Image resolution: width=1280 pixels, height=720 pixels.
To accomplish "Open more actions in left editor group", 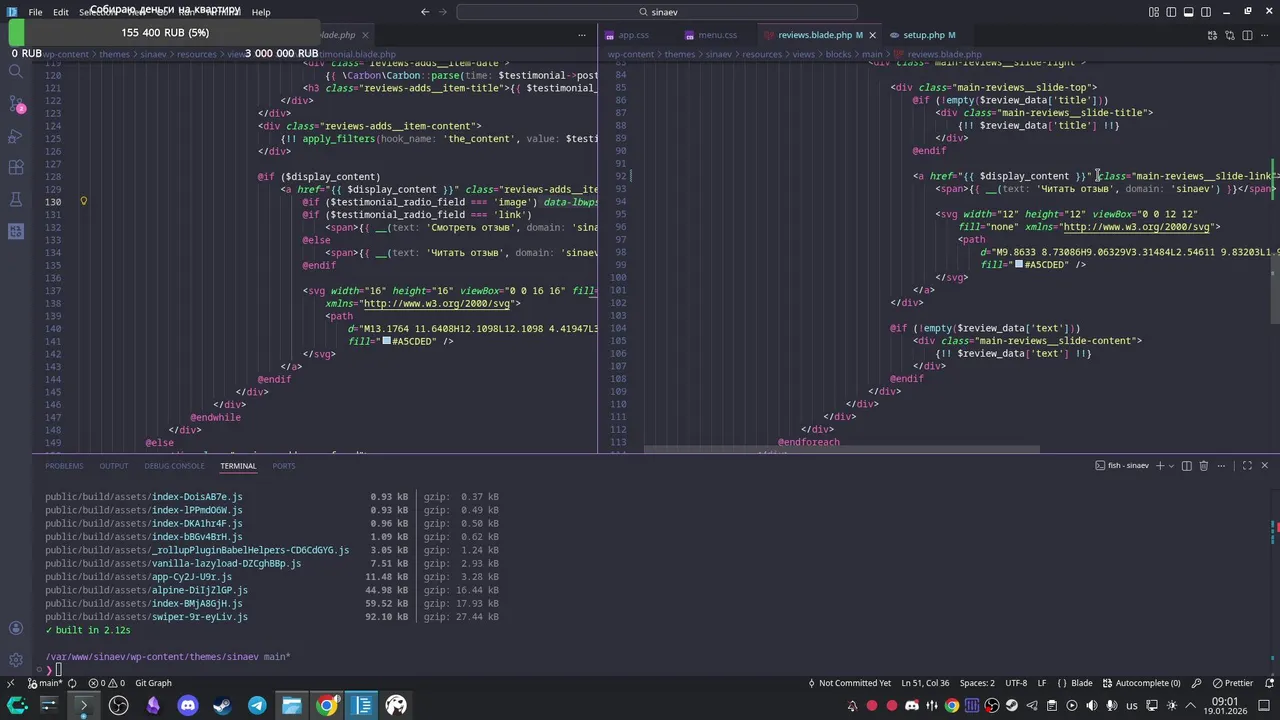I will 581,35.
